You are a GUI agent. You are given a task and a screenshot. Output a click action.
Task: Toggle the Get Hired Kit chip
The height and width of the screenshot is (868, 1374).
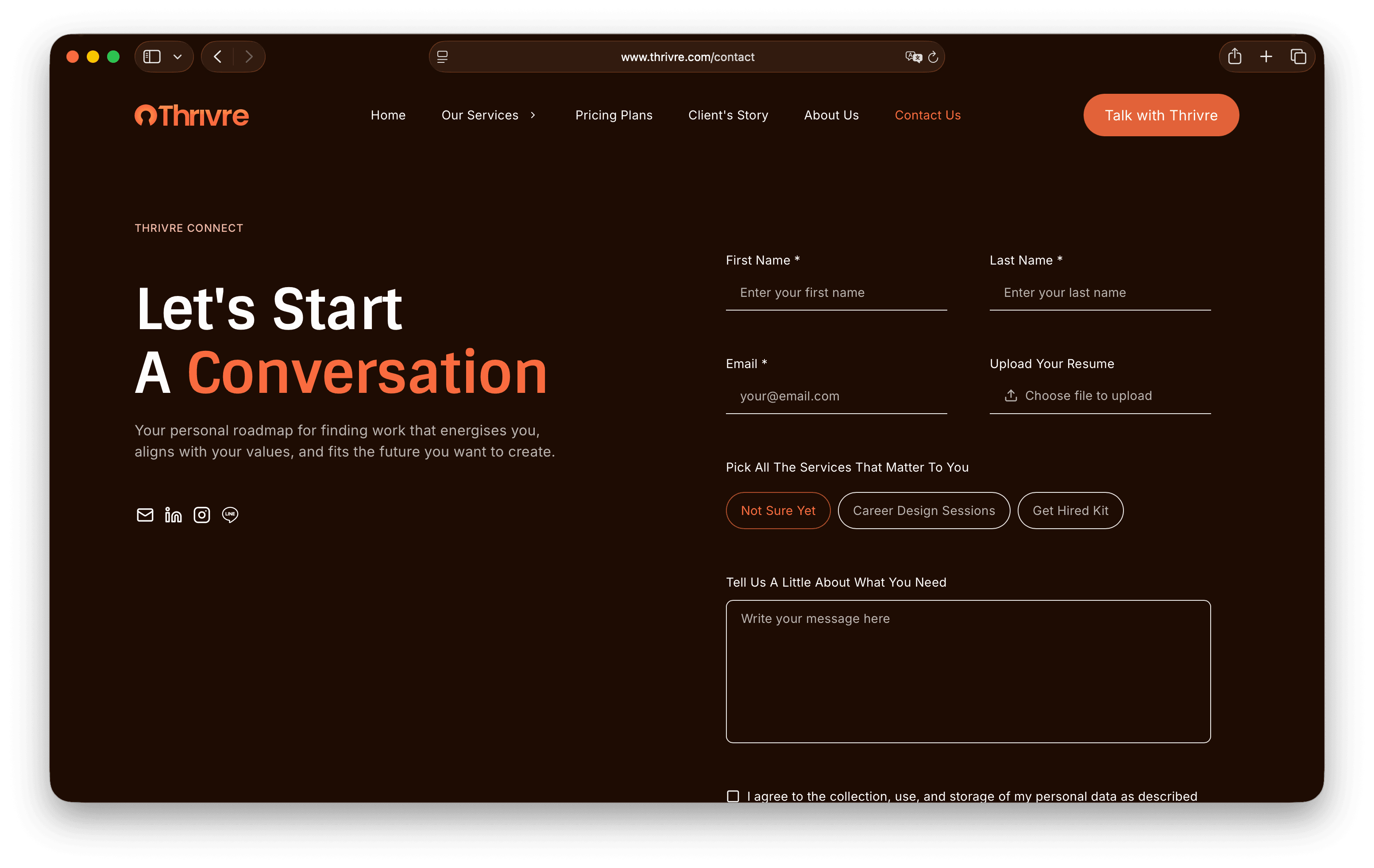click(1070, 511)
